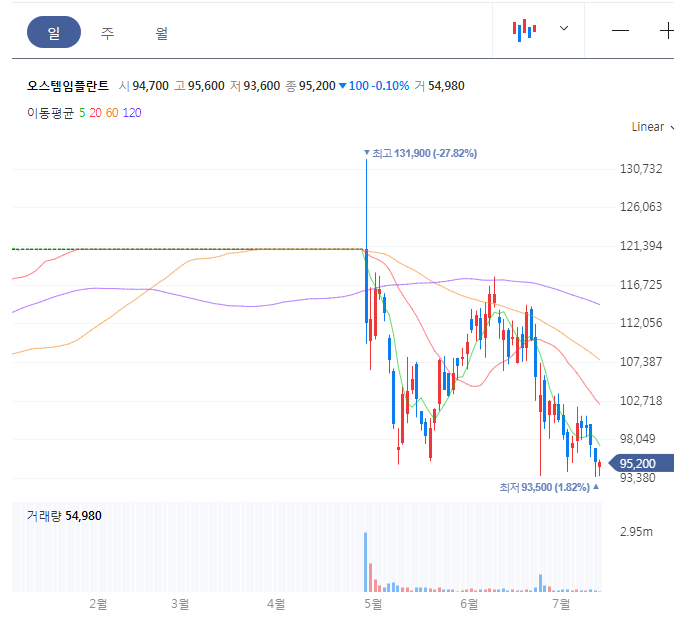Zoom out the chart with minus button
Image resolution: width=674 pixels, height=624 pixels.
620,31
